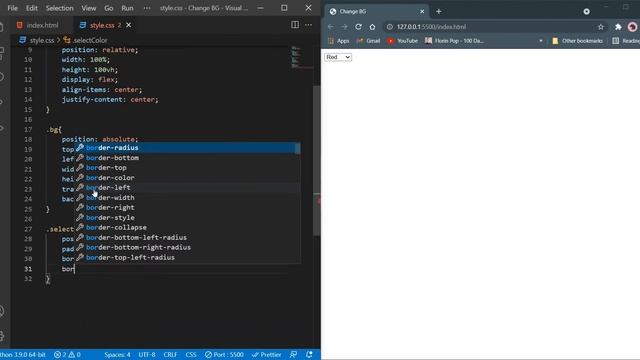Open the View menu
Image resolution: width=640 pixels, height=360 pixels.
89,8
